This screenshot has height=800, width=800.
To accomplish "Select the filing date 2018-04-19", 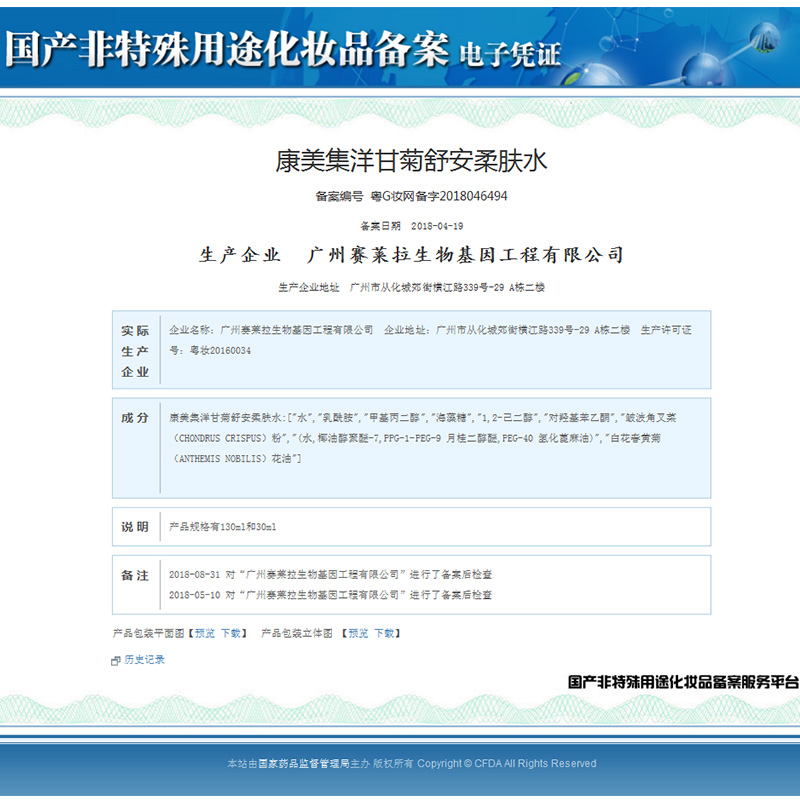I will 437,226.
